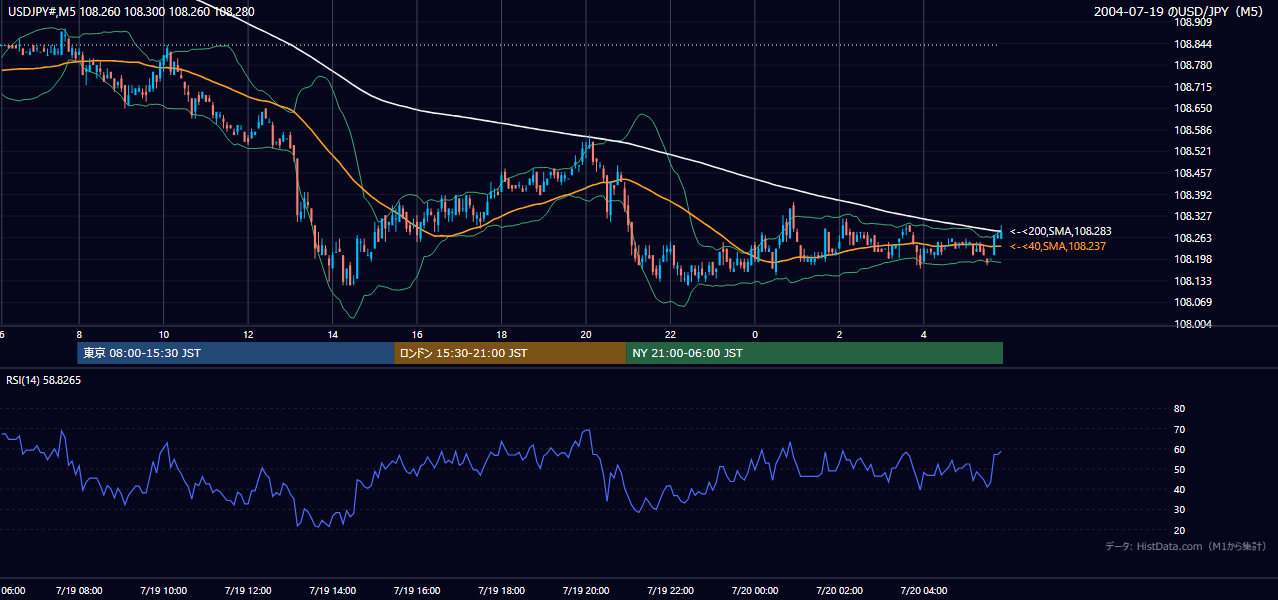Click RSI scale level 60

pyautogui.click(x=1179, y=449)
